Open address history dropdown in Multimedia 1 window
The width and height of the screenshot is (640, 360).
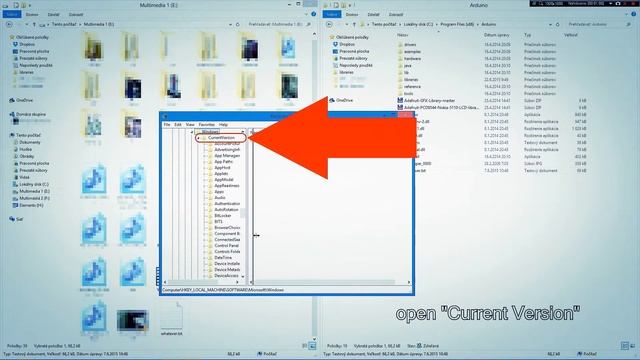230,24
